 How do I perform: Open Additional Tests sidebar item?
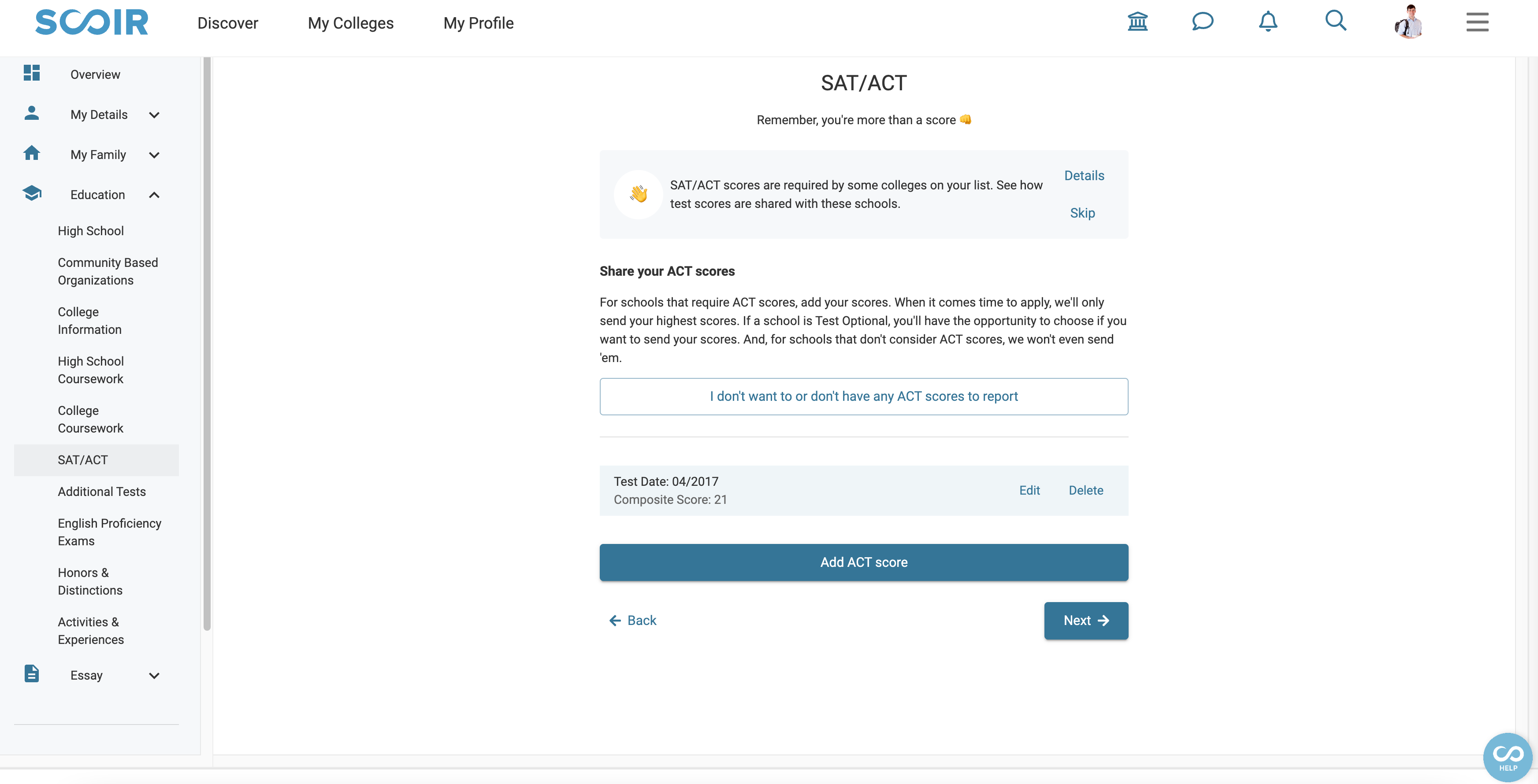pyautogui.click(x=101, y=492)
